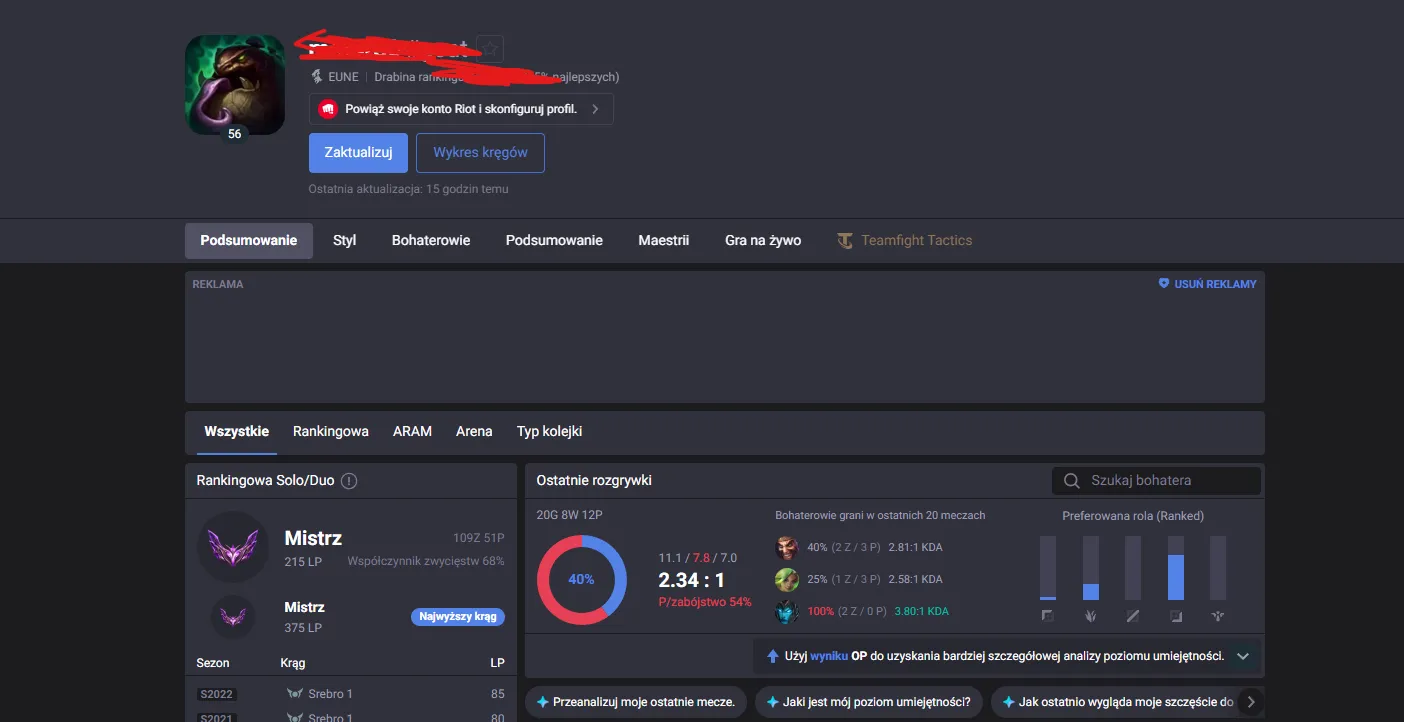Click the red Riot fist icon
1404x722 pixels.
click(x=327, y=109)
